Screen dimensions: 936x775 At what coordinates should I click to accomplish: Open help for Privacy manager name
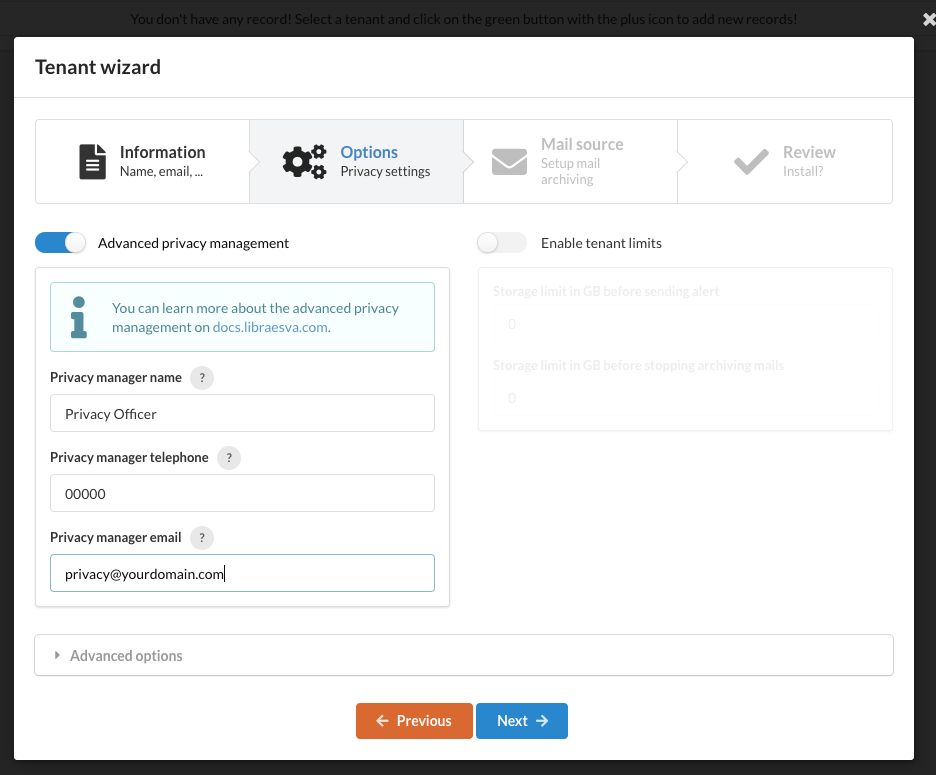coord(202,377)
